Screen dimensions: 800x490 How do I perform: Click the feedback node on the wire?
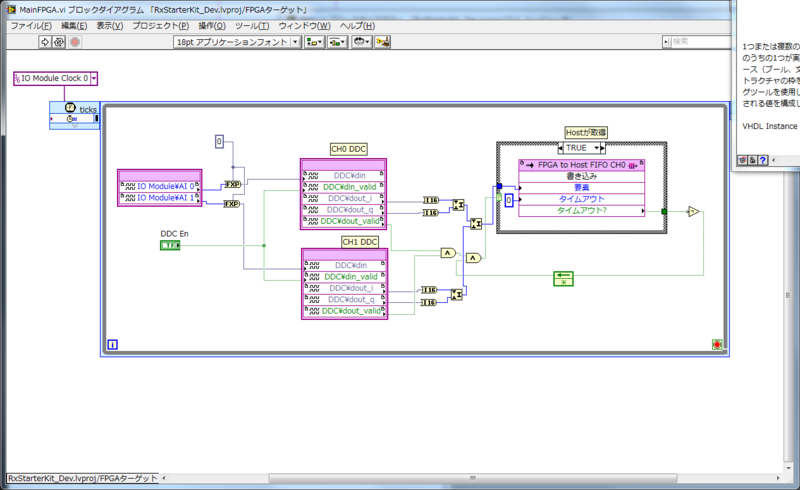[x=563, y=279]
